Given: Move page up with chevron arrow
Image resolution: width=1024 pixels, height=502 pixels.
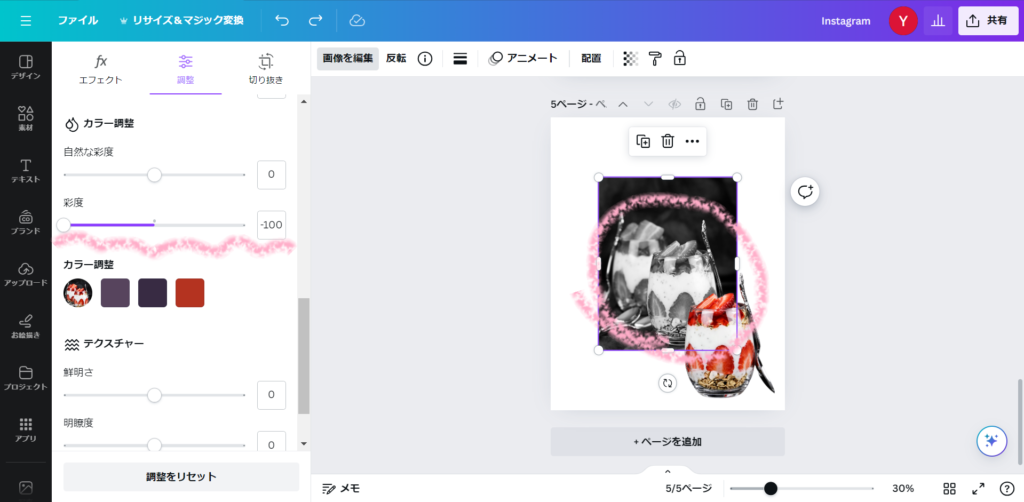Looking at the screenshot, I should pyautogui.click(x=623, y=104).
